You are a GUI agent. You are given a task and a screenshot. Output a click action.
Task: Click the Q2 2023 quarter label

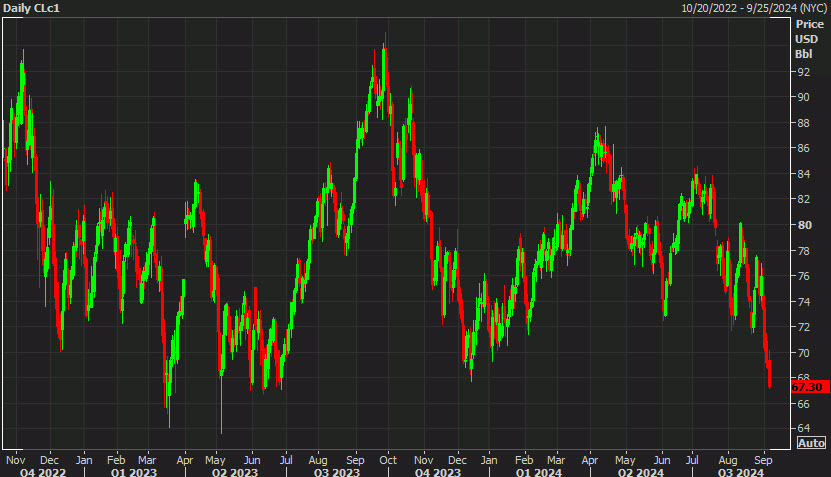pos(235,472)
